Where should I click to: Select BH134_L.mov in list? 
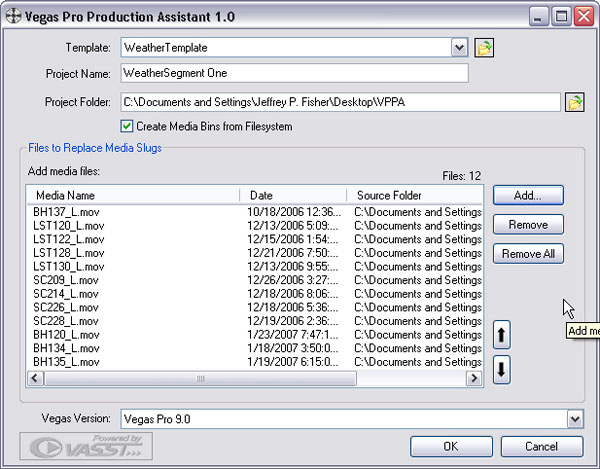[66, 348]
